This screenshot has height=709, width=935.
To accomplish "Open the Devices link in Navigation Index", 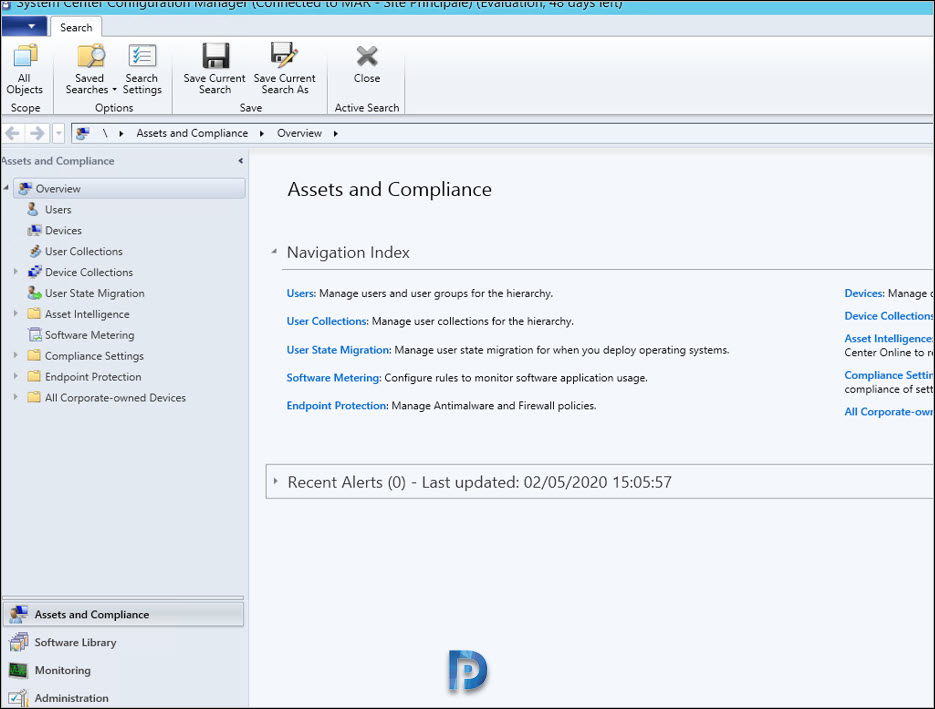I will tap(863, 293).
